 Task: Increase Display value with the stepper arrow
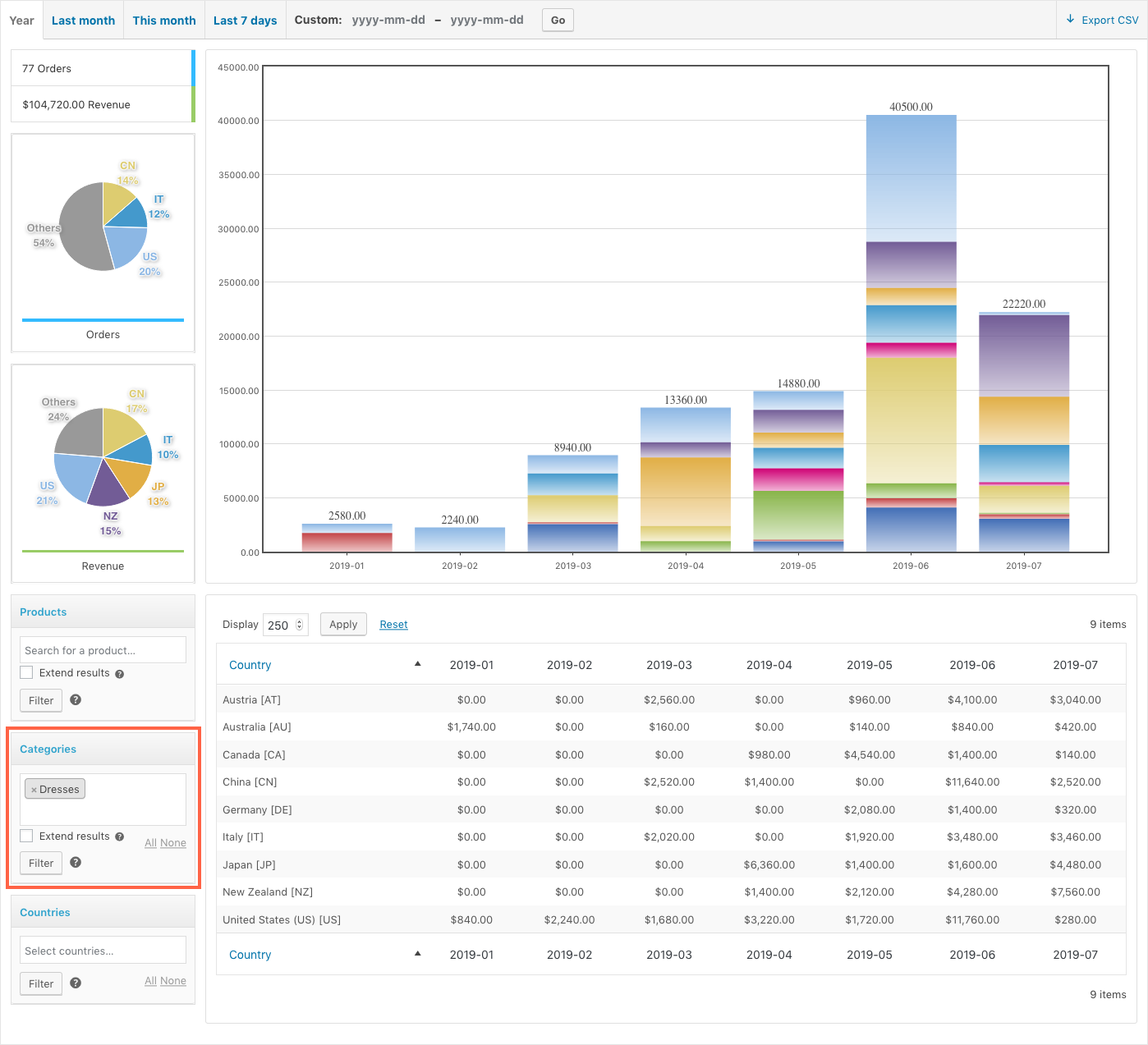tap(301, 620)
